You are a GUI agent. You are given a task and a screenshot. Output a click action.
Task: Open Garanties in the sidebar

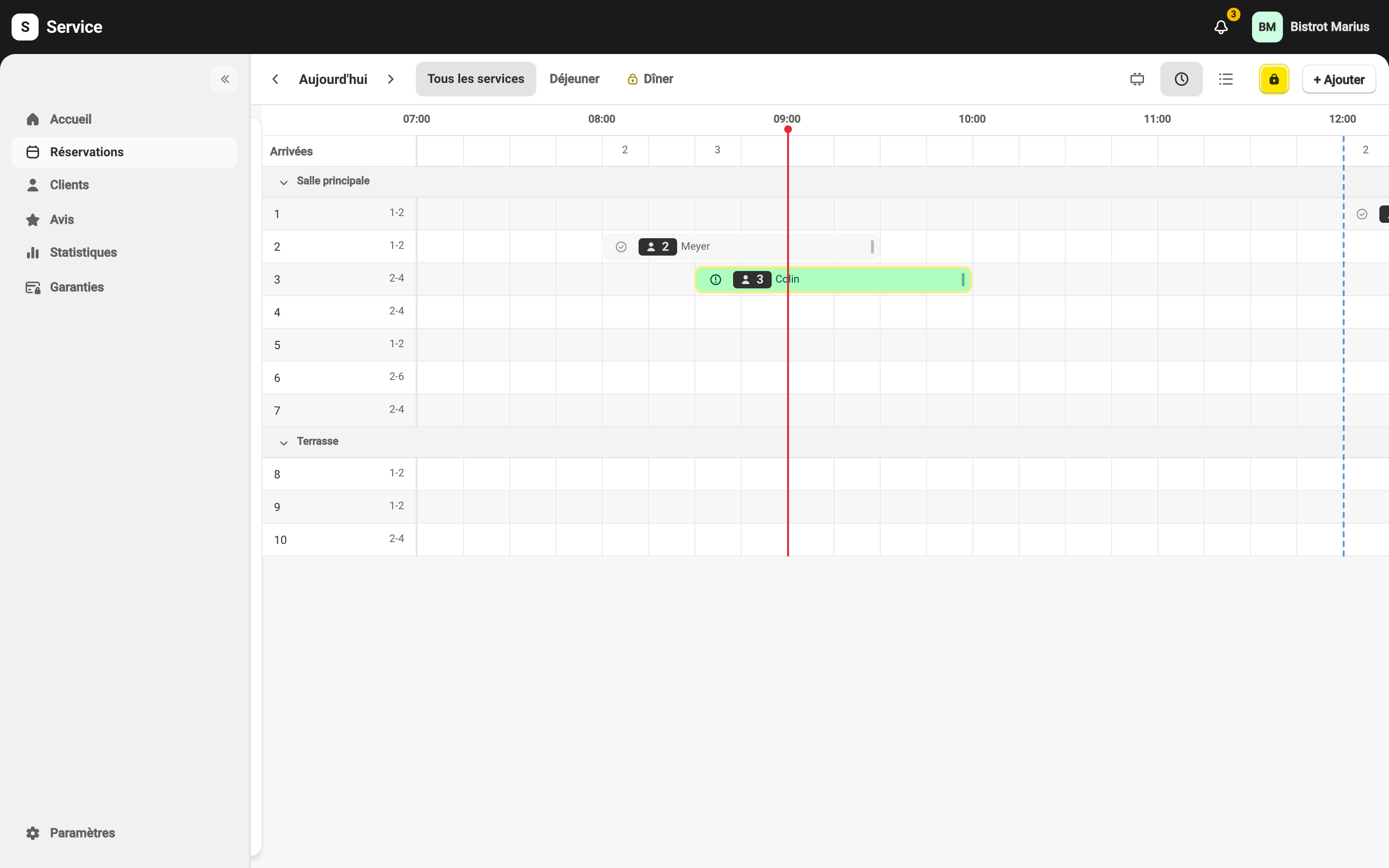click(124, 287)
